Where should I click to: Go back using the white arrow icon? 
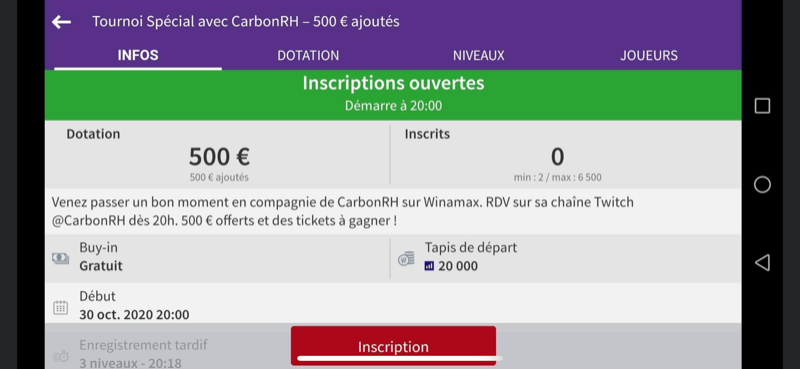point(61,22)
